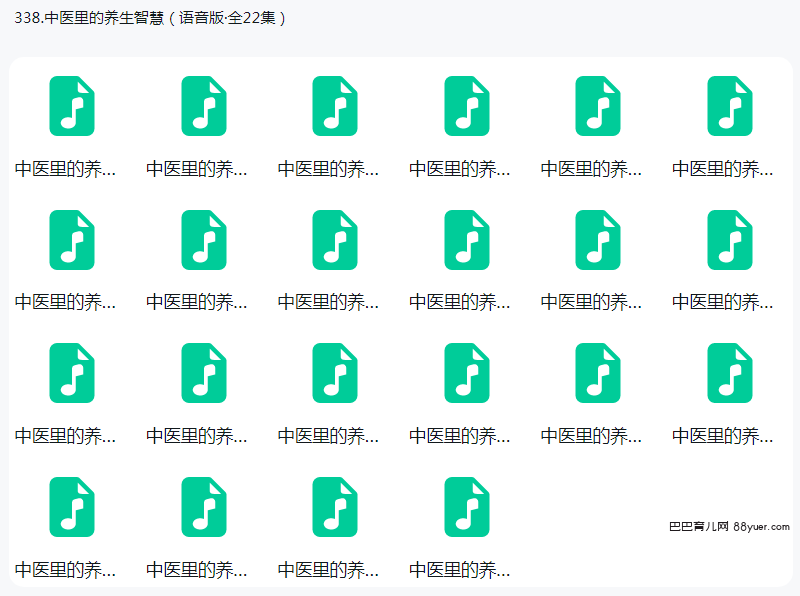Open the fourth audio file icon in the third row
The width and height of the screenshot is (800, 596).
point(467,373)
